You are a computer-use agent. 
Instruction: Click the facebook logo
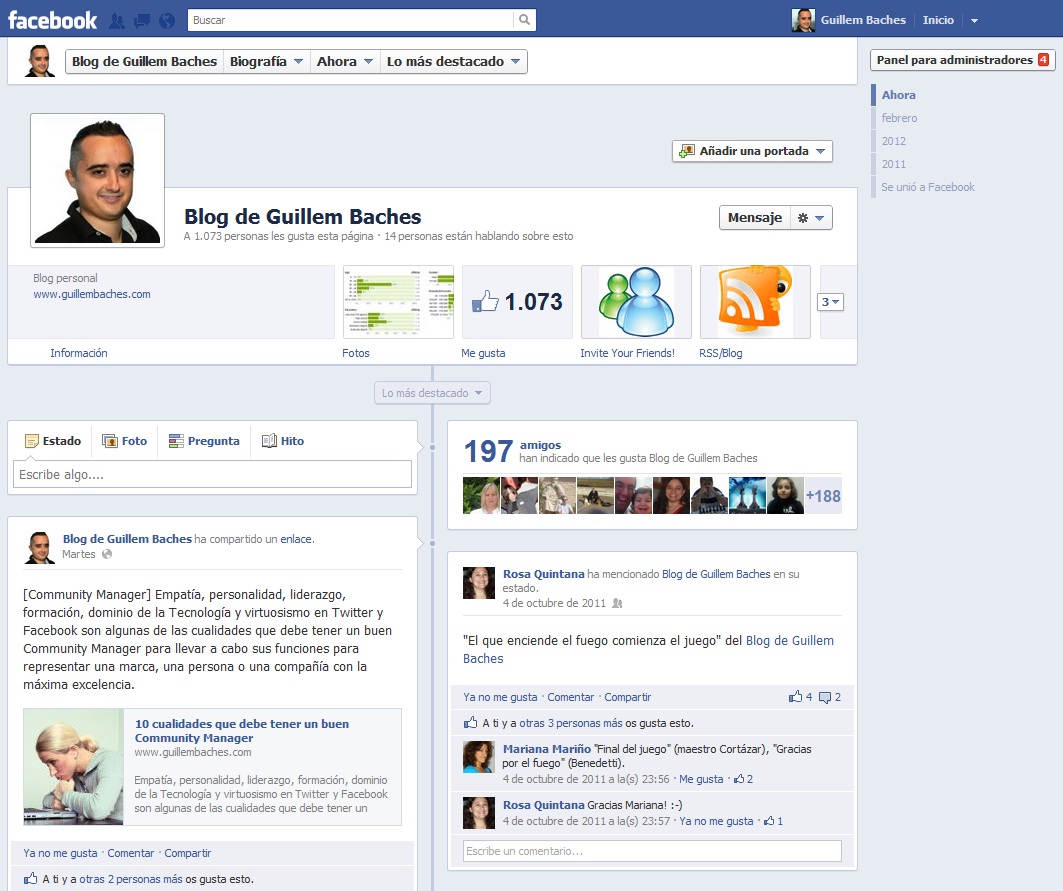click(x=52, y=20)
